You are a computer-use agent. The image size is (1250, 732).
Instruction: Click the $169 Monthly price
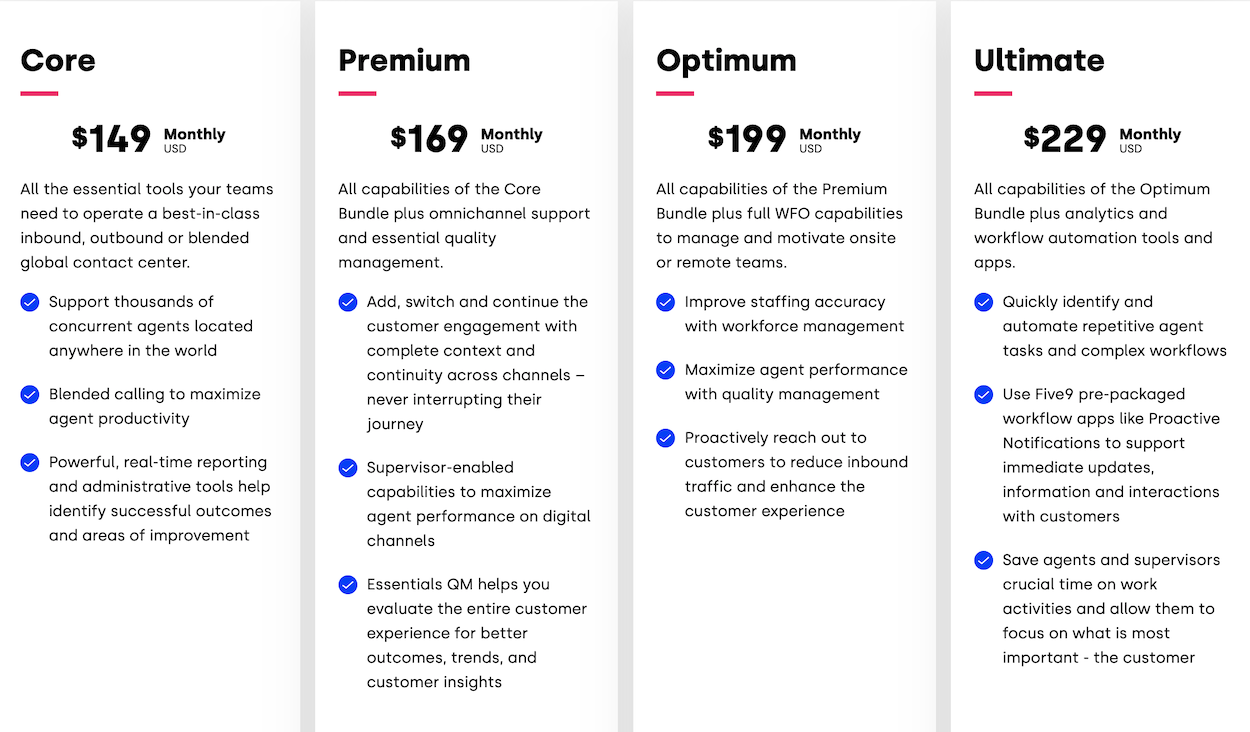coord(466,138)
